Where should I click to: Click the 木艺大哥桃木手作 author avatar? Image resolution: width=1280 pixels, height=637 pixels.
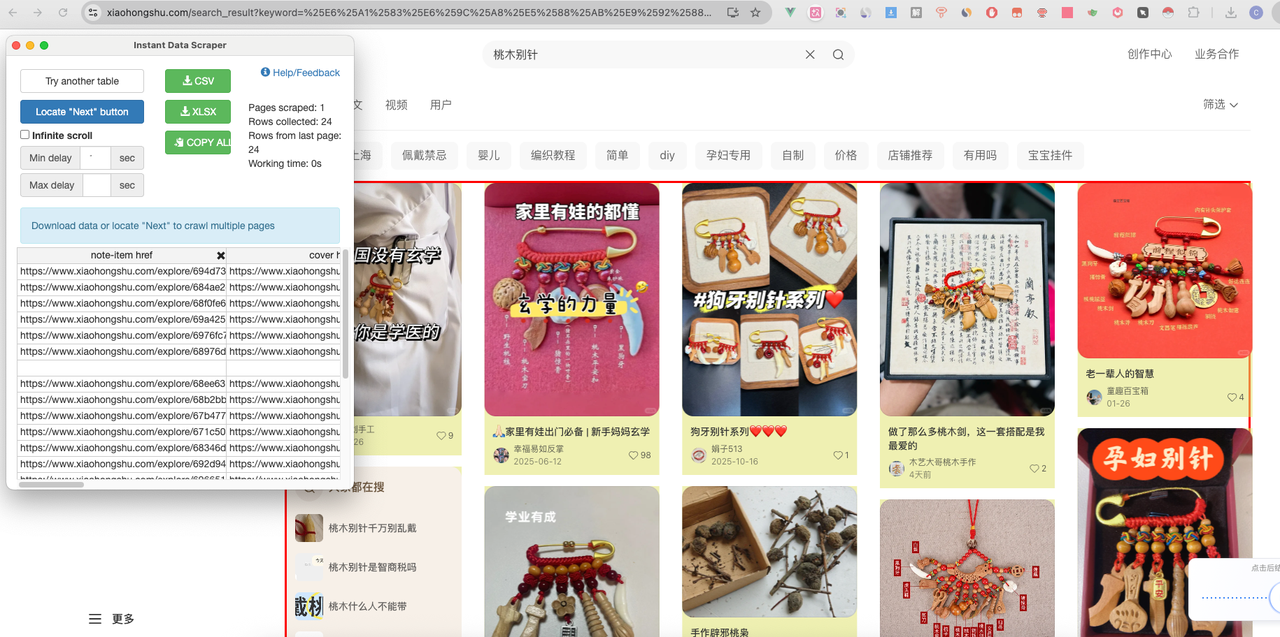897,468
